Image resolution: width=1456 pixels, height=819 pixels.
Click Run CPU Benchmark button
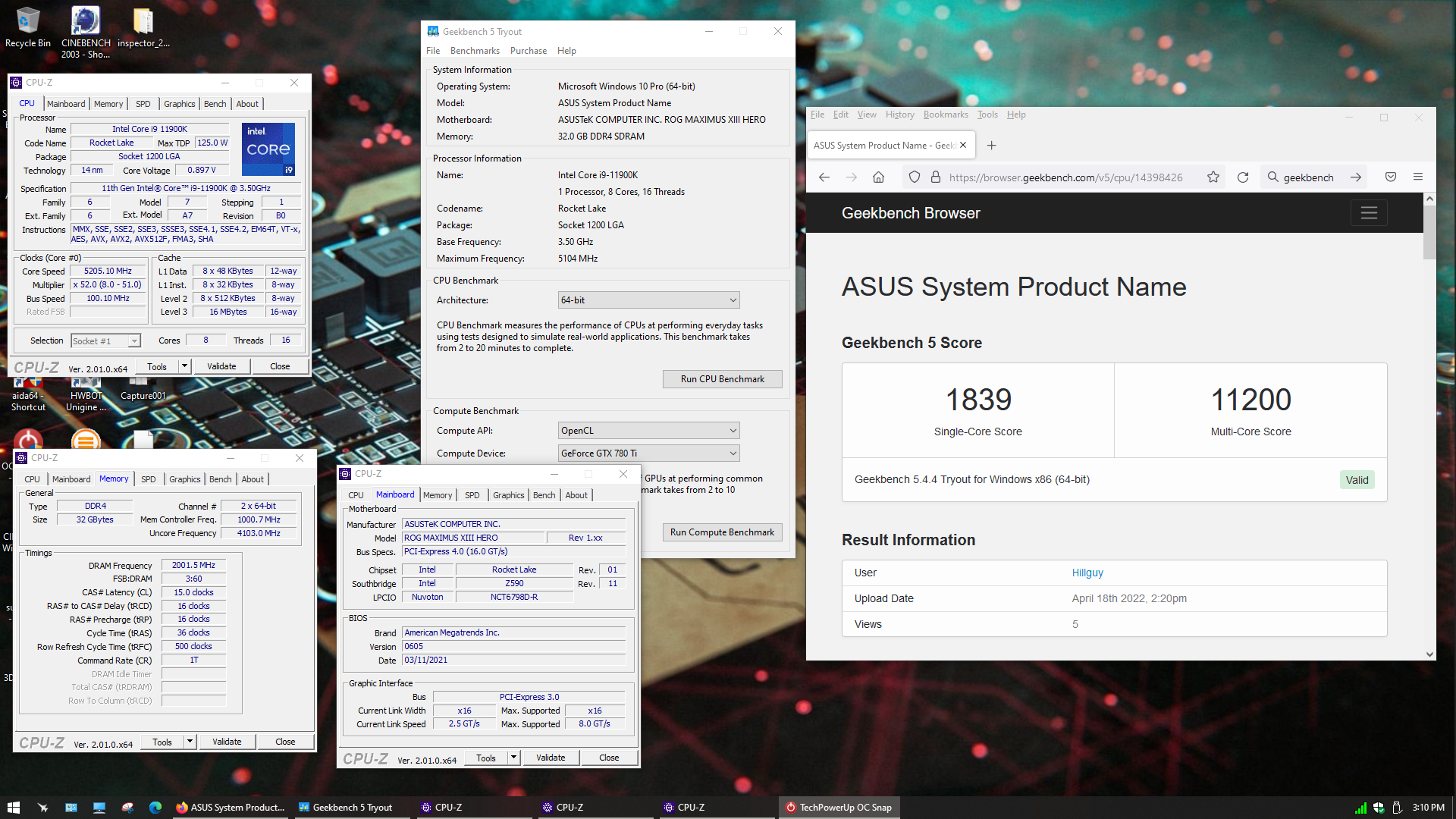[x=722, y=379]
